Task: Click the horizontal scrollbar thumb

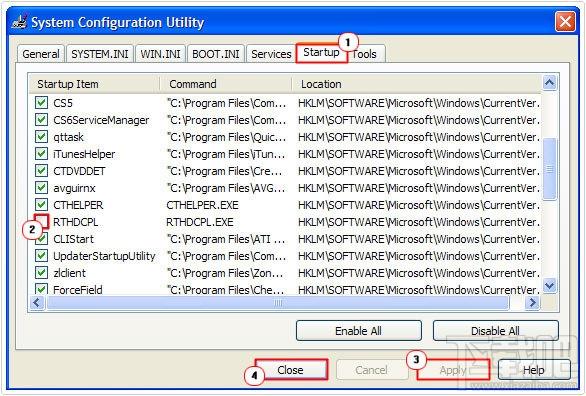Action: pyautogui.click(x=278, y=303)
